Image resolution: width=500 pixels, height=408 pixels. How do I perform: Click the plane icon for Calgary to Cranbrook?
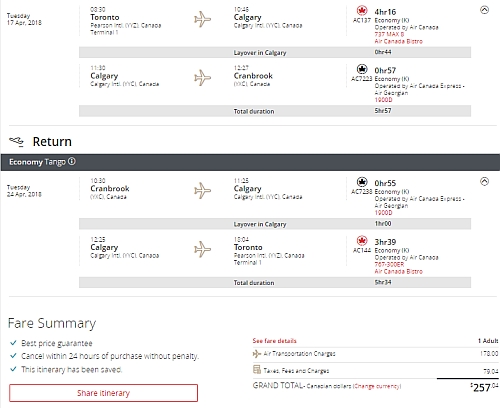[x=202, y=78]
